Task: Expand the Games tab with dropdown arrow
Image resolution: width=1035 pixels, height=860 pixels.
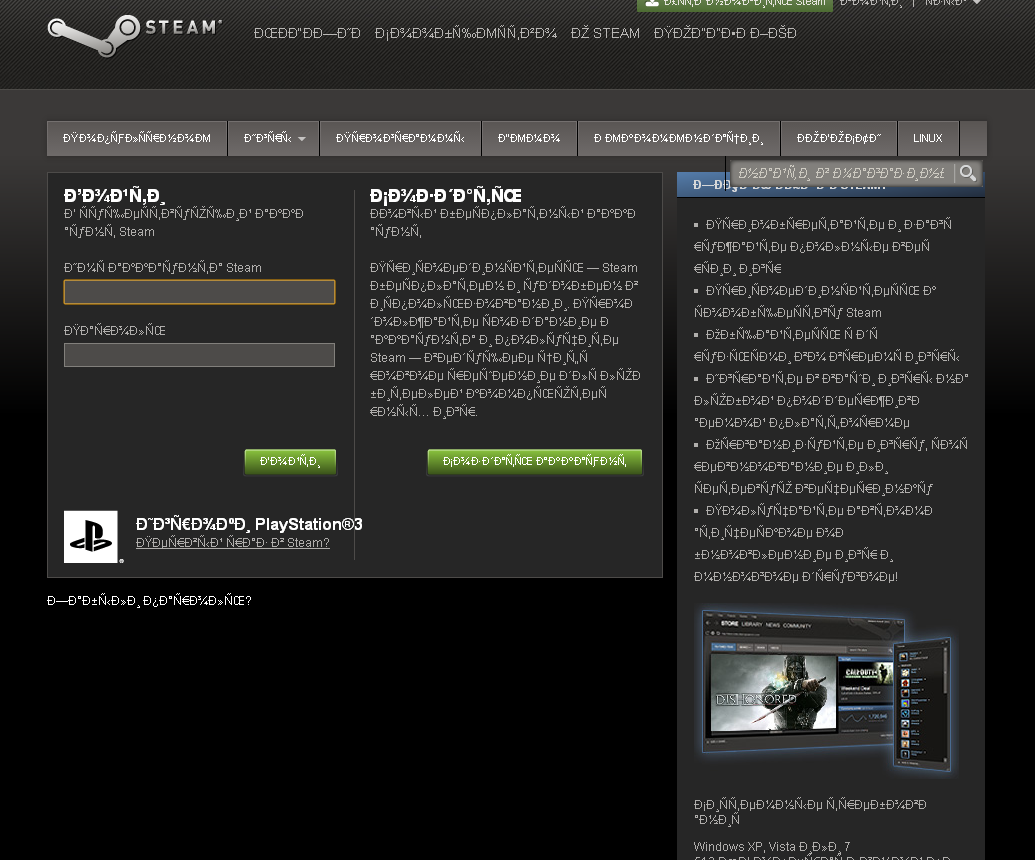Action: pos(273,138)
